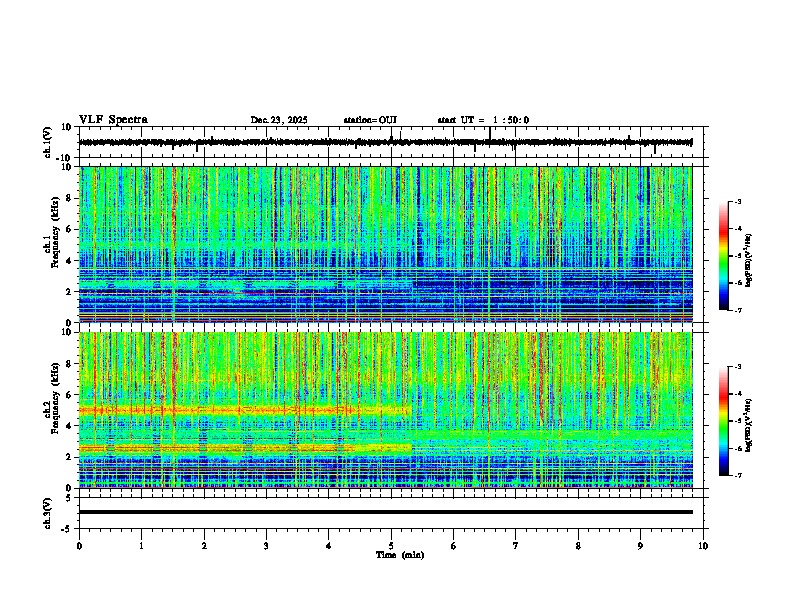Click the ch.1 spectrogram color bar
The width and height of the screenshot is (792, 612).
pos(724,256)
